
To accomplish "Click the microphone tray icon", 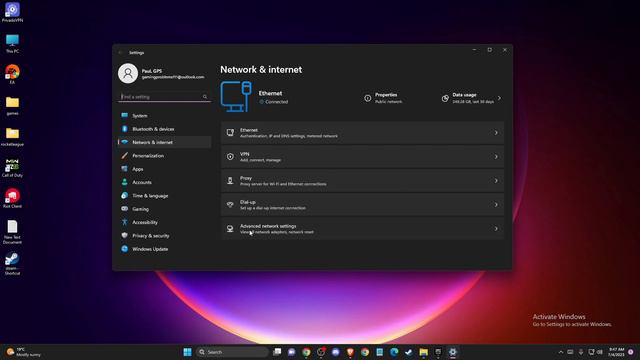I will click(x=581, y=352).
